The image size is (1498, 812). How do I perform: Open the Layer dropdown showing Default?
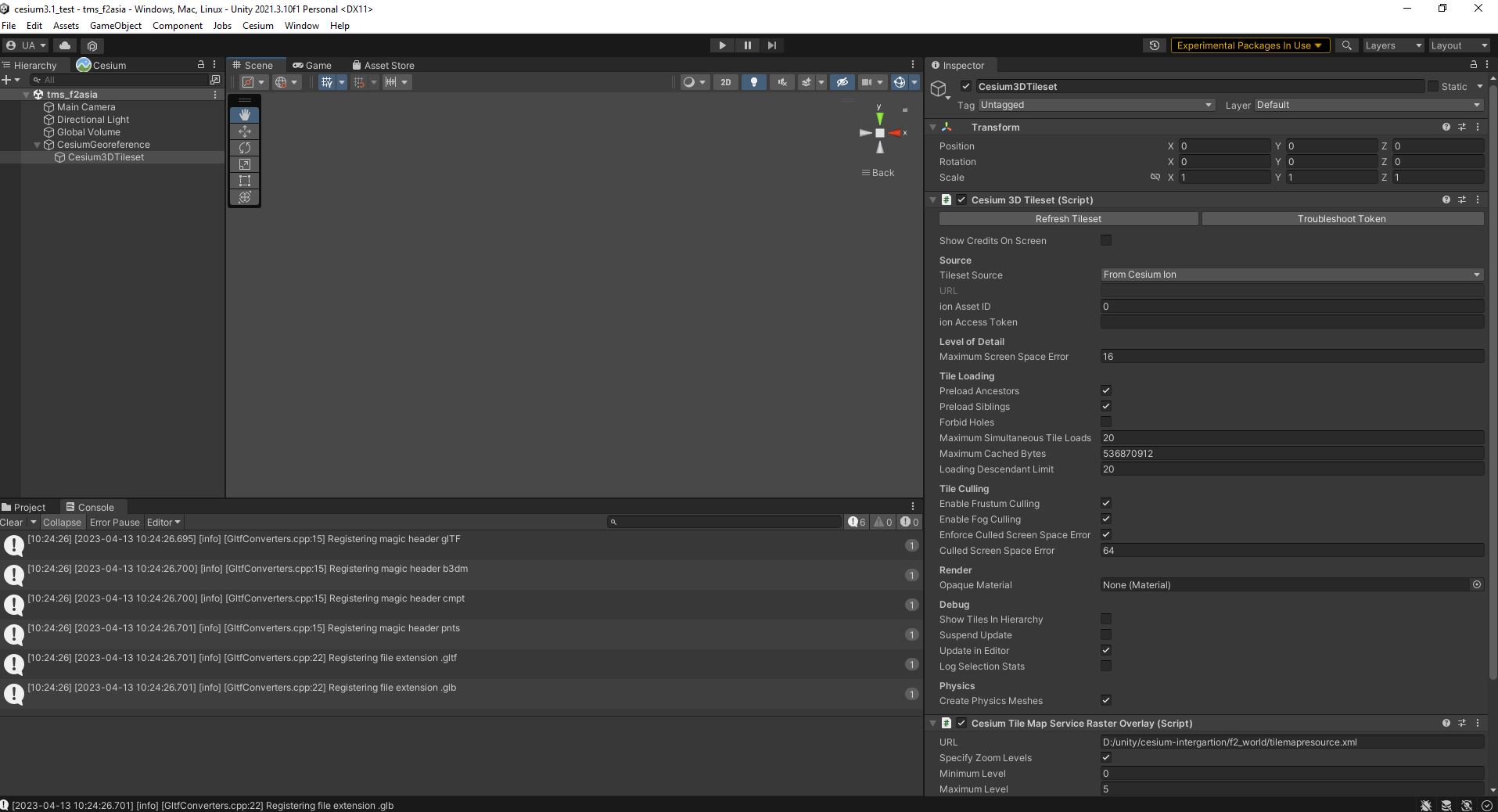1369,105
